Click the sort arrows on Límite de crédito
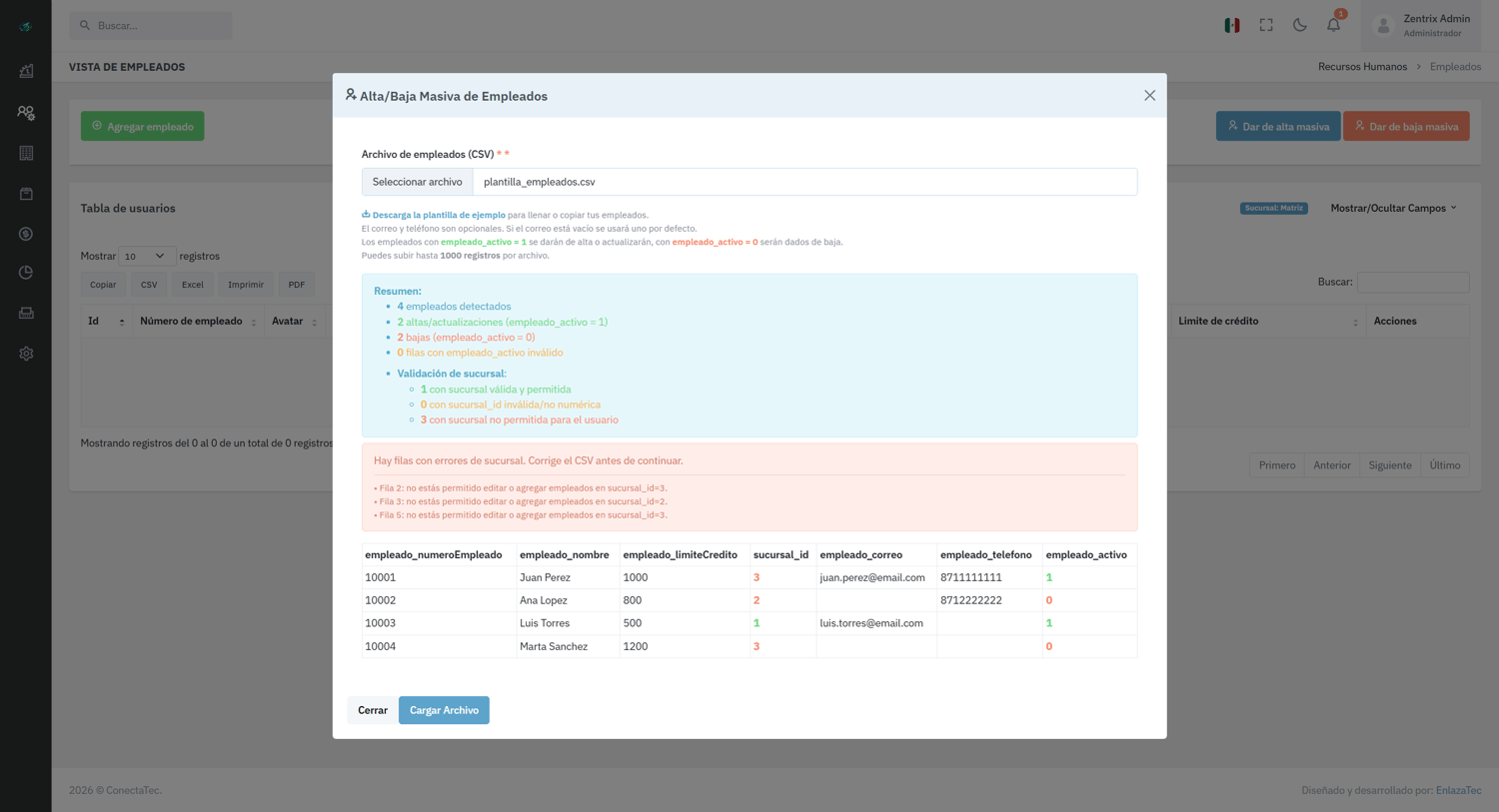Viewport: 1499px width, 812px height. (1355, 322)
